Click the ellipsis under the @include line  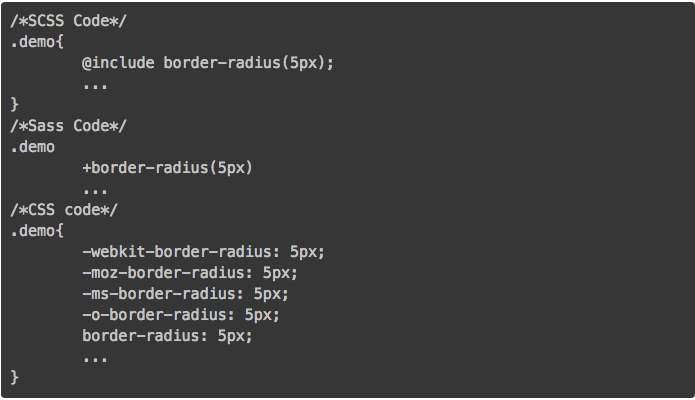[95, 86]
